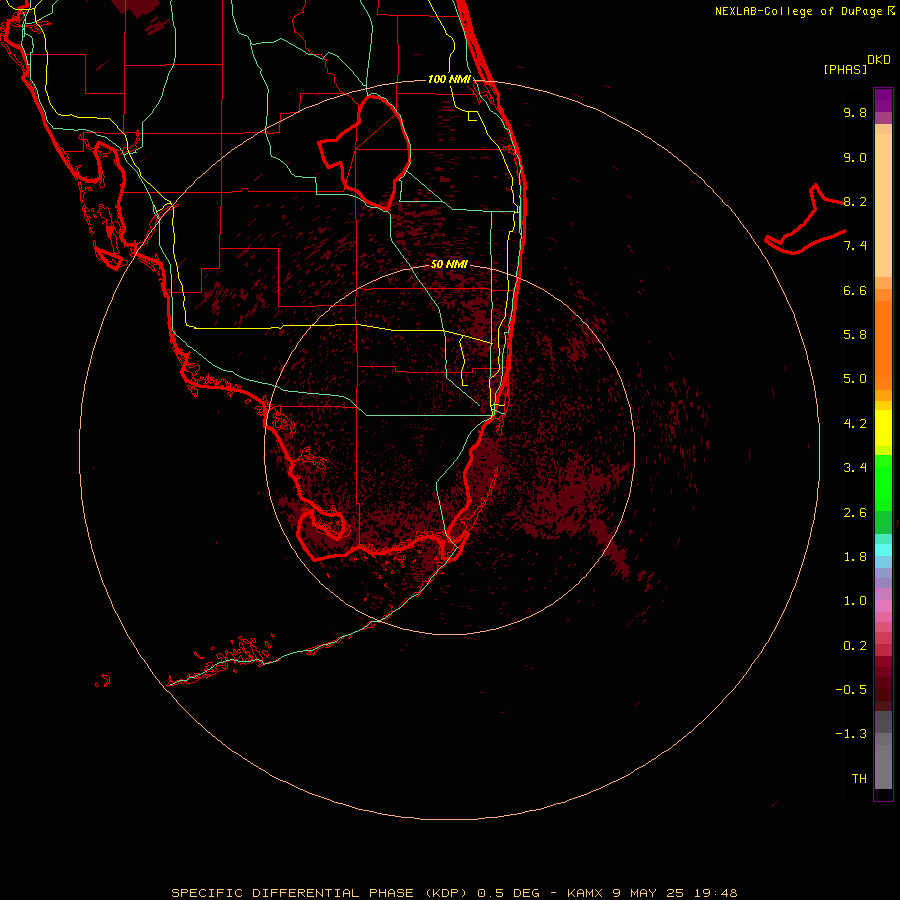The image size is (900, 900).
Task: Click the 9.8 value on color scale
Action: coord(855,112)
